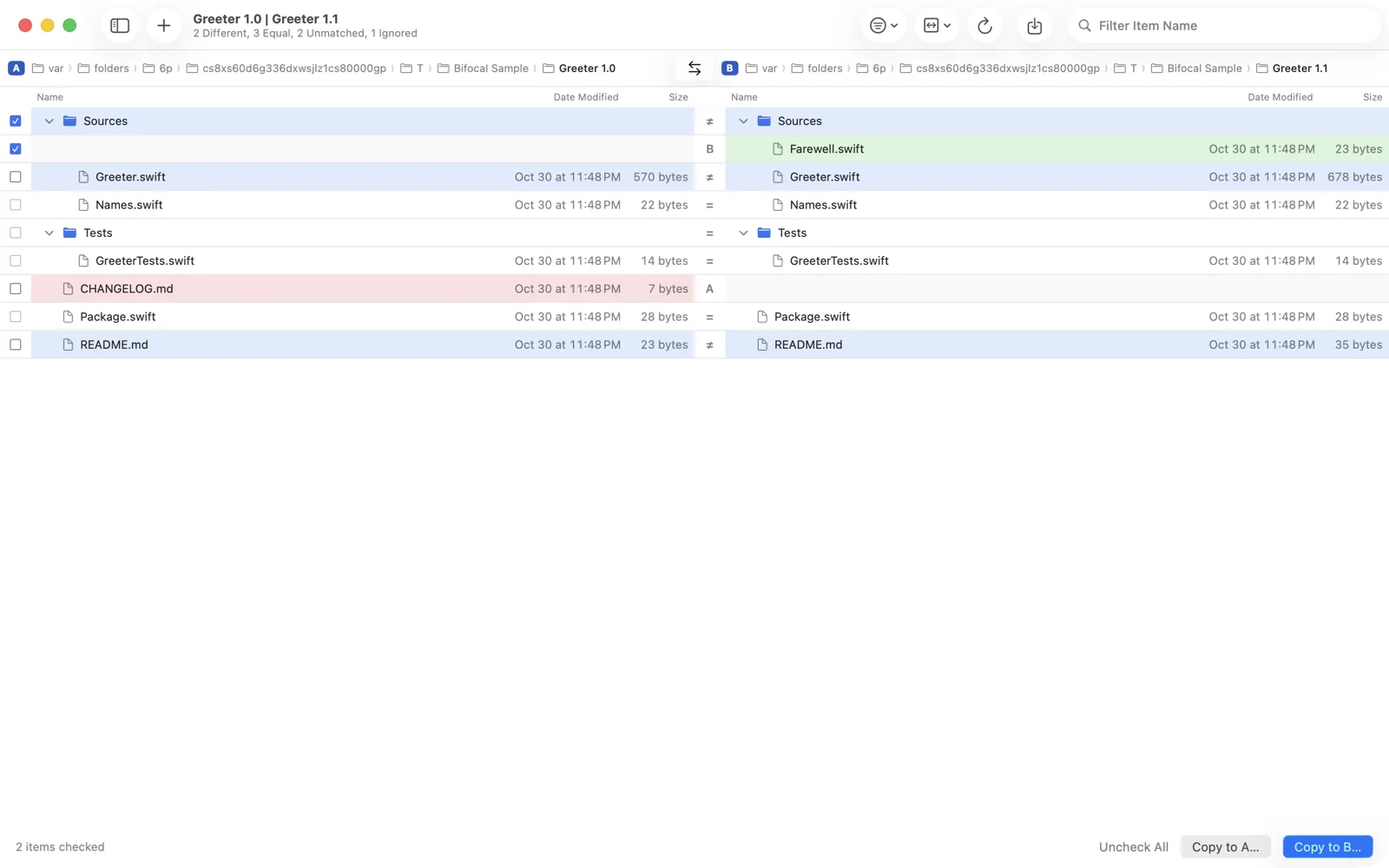Click the right Size column header
The height and width of the screenshot is (868, 1389).
coord(1373,97)
